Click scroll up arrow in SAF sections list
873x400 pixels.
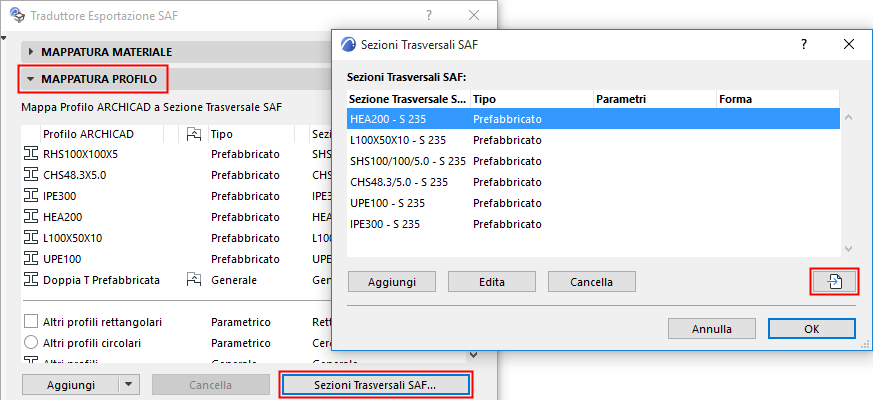(x=848, y=118)
